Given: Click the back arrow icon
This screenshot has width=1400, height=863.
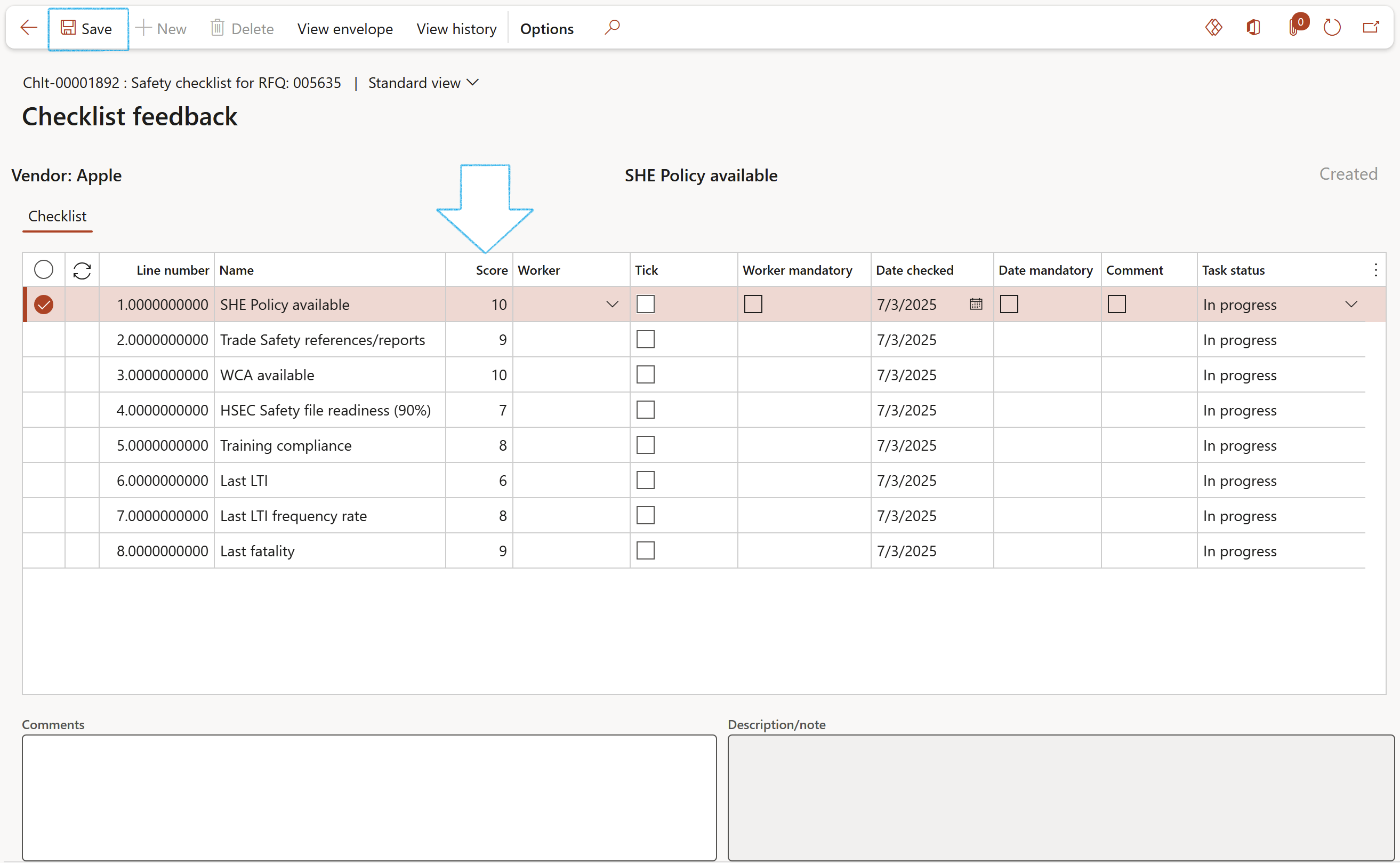Looking at the screenshot, I should (29, 28).
